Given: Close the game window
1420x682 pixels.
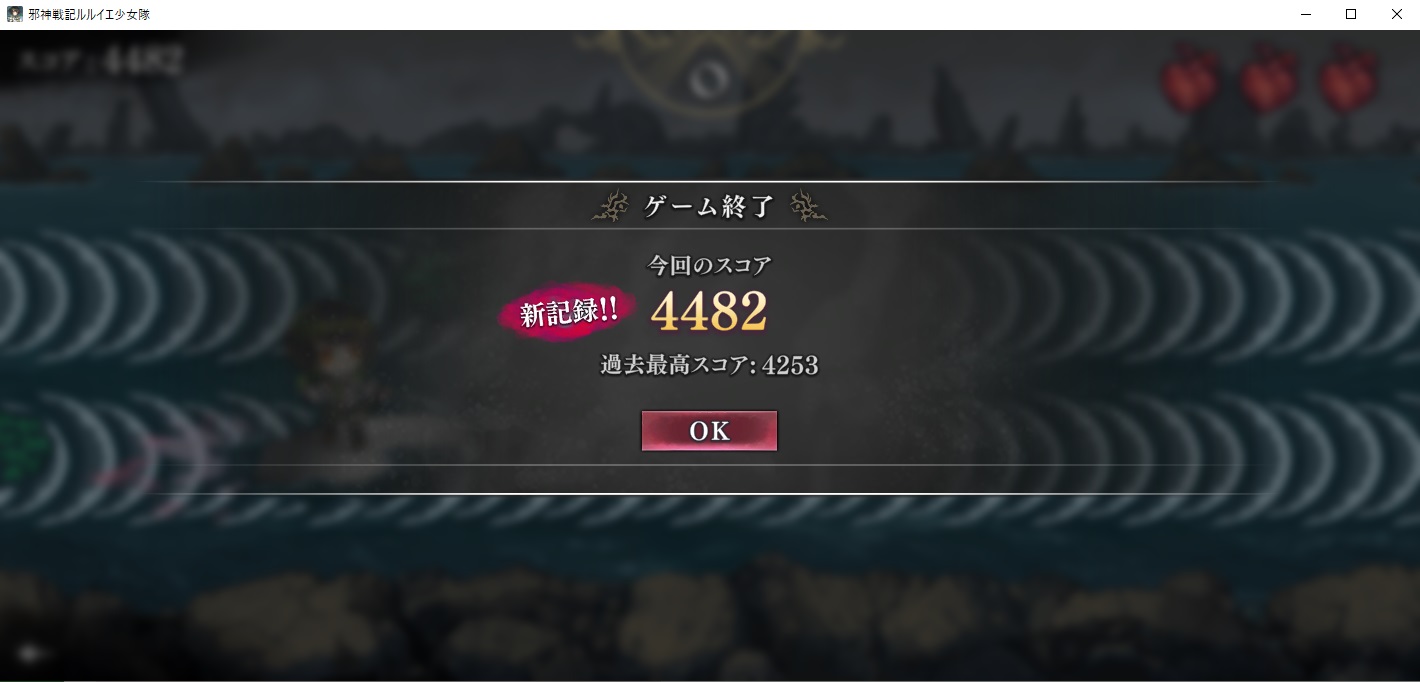Looking at the screenshot, I should coord(1397,14).
